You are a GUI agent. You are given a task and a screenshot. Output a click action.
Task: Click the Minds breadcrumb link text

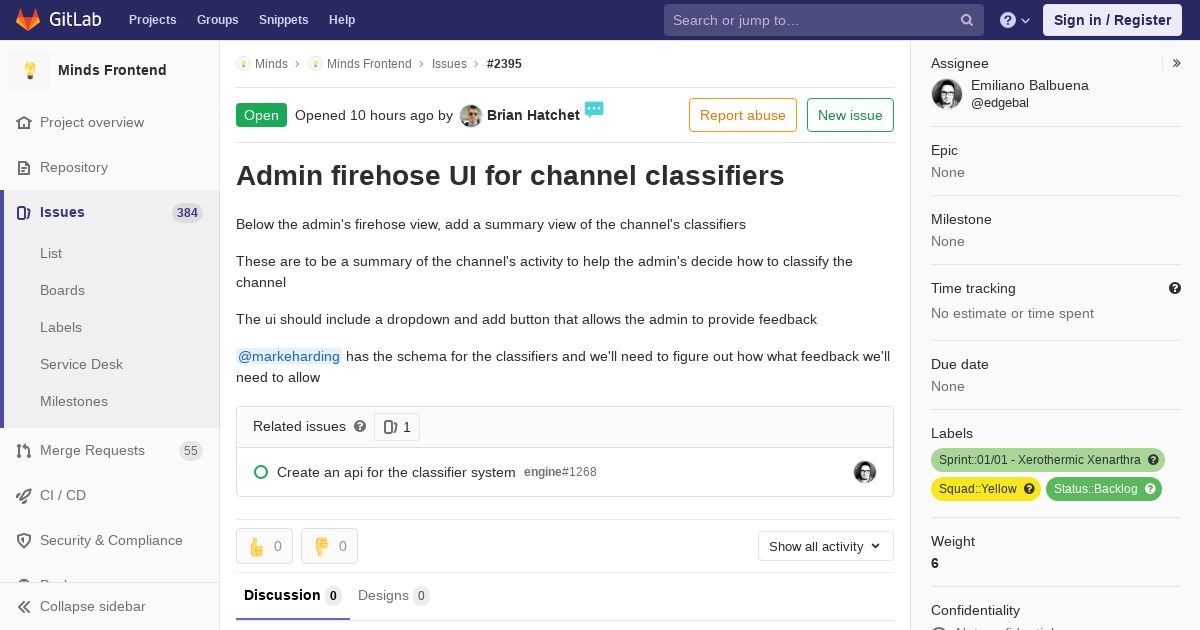tap(271, 63)
